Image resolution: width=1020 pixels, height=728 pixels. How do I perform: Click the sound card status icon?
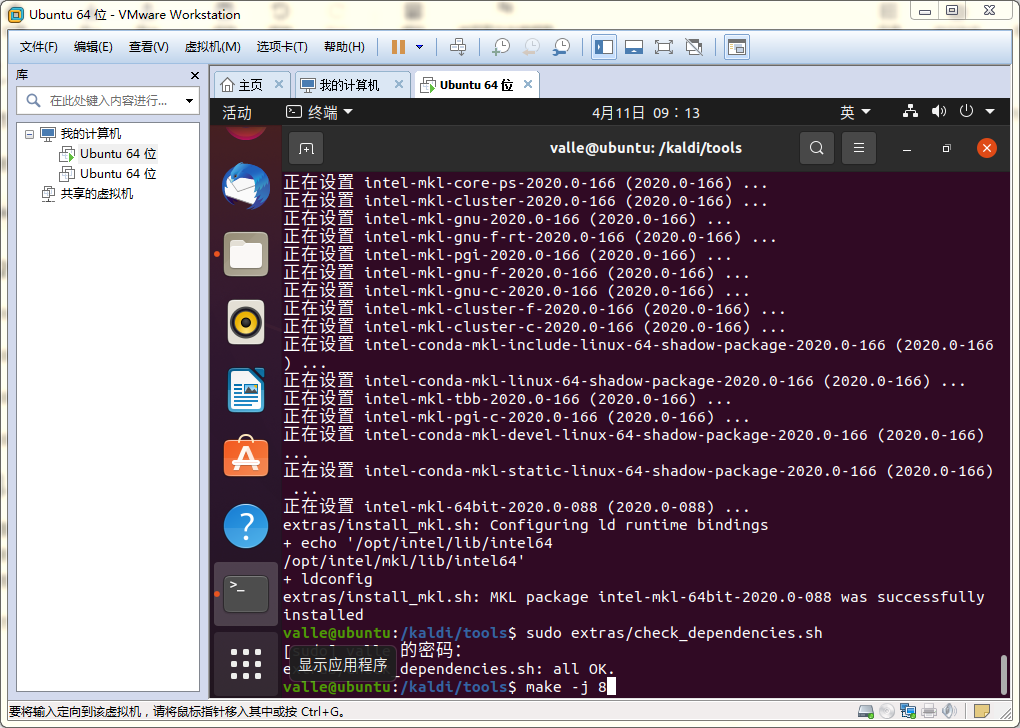[x=950, y=711]
